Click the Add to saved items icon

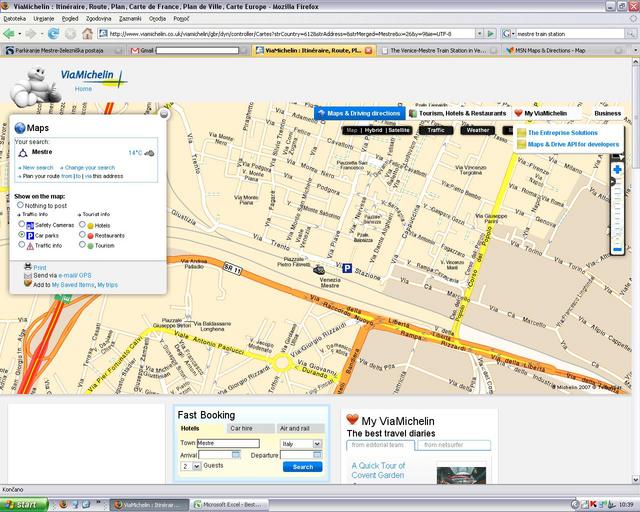point(28,284)
